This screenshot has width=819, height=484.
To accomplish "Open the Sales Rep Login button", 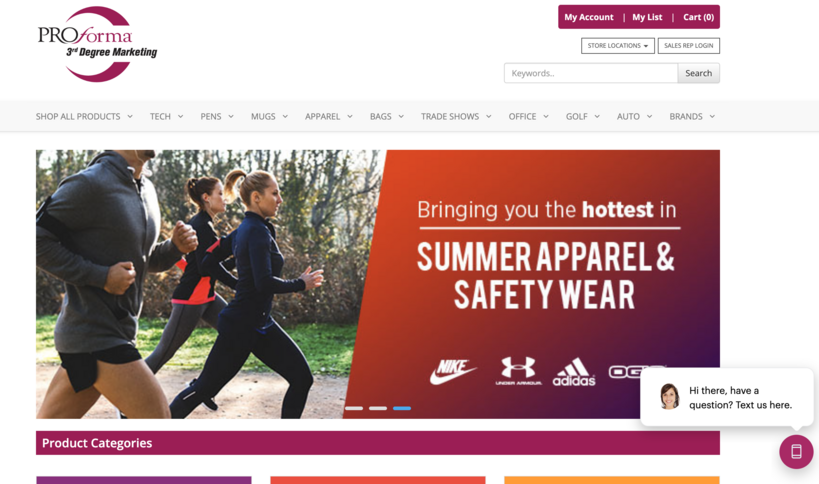I will coord(688,46).
